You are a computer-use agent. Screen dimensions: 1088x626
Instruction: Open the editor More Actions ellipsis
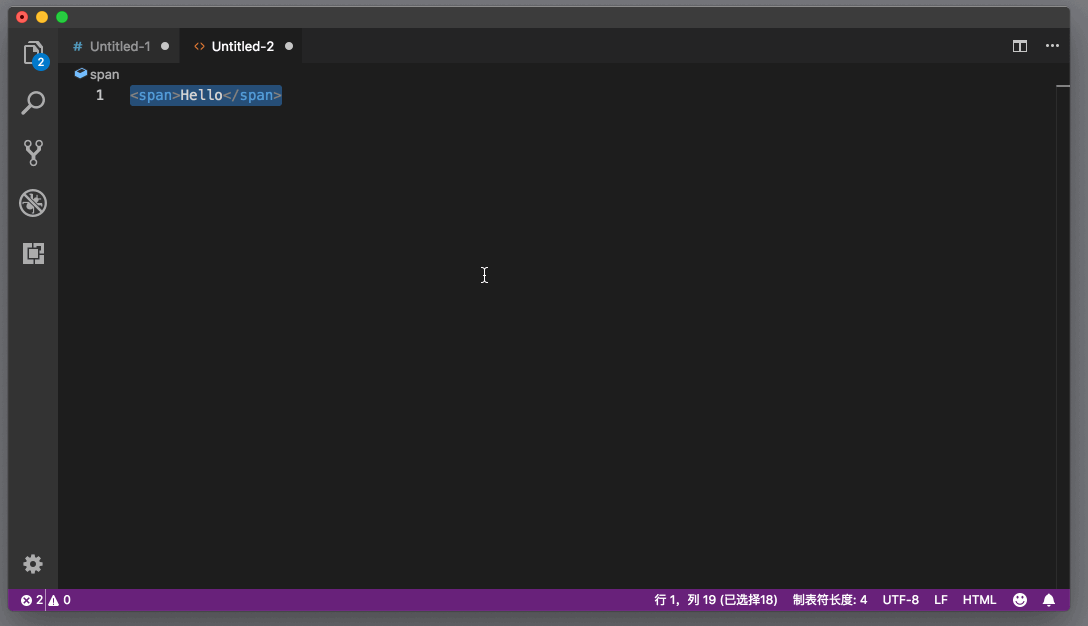point(1052,46)
